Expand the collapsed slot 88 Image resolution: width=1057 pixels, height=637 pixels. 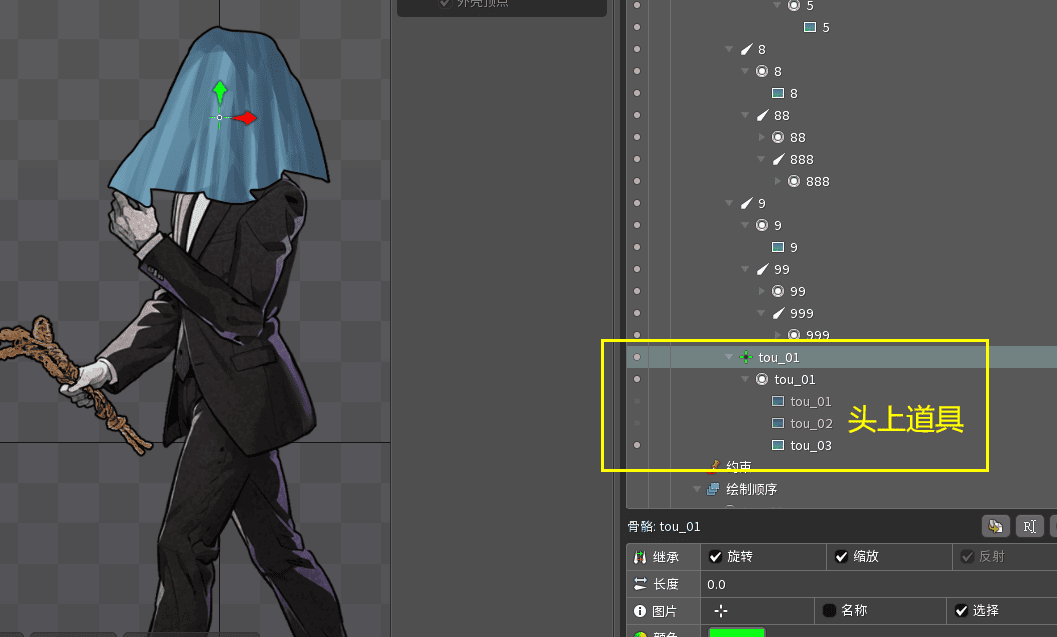762,137
